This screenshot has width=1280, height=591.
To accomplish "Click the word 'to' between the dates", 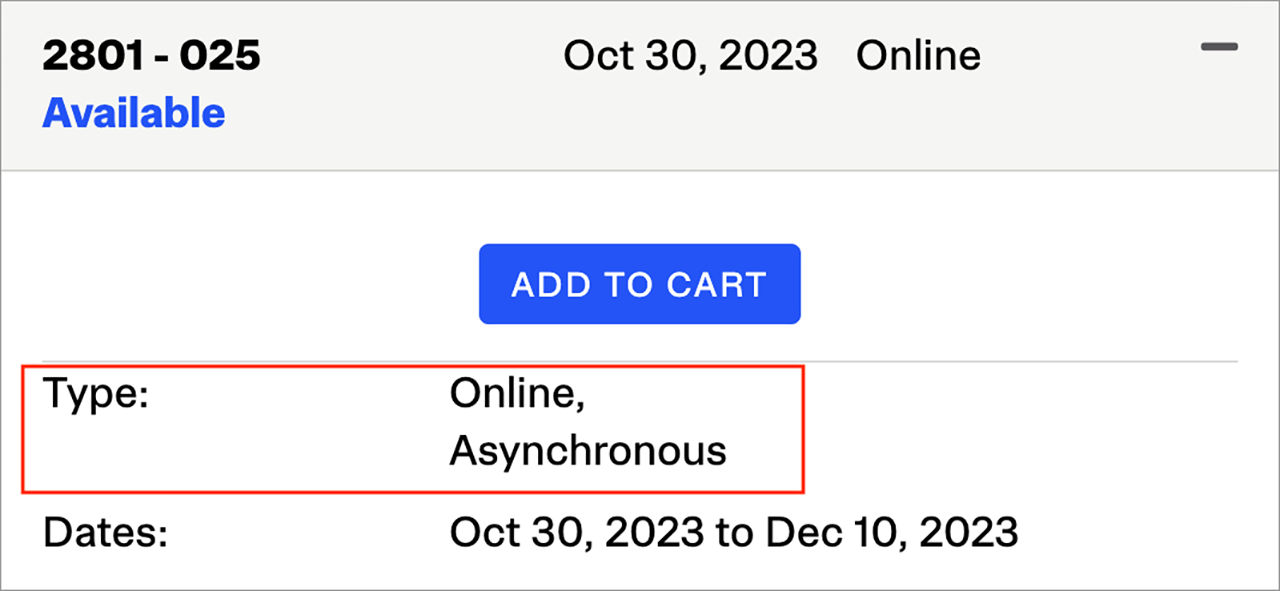I will tap(734, 532).
